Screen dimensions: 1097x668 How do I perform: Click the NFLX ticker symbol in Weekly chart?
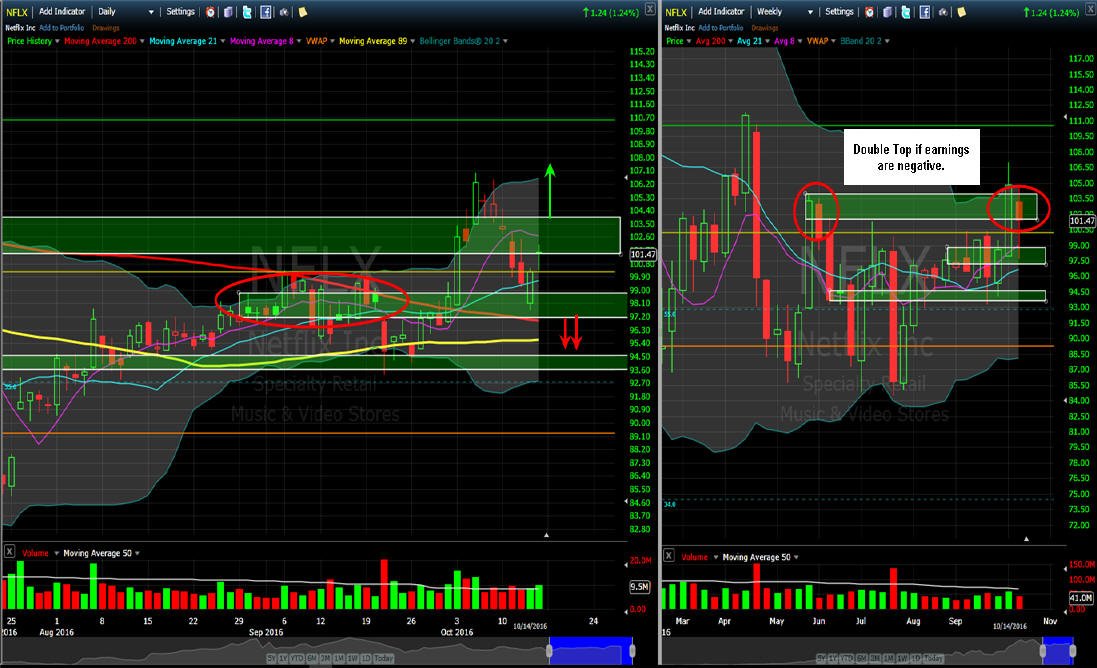[x=676, y=12]
